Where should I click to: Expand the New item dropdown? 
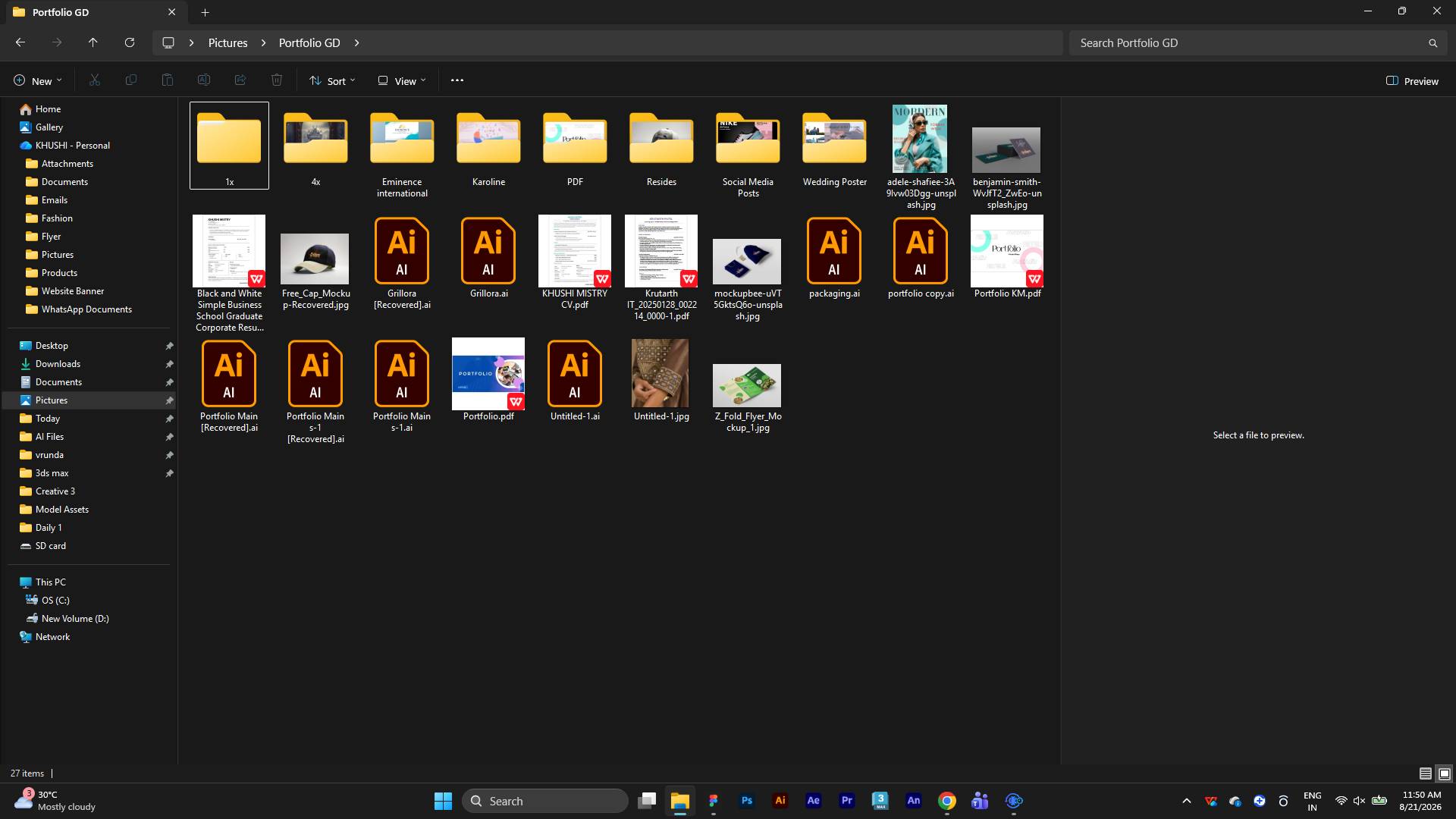[x=38, y=81]
